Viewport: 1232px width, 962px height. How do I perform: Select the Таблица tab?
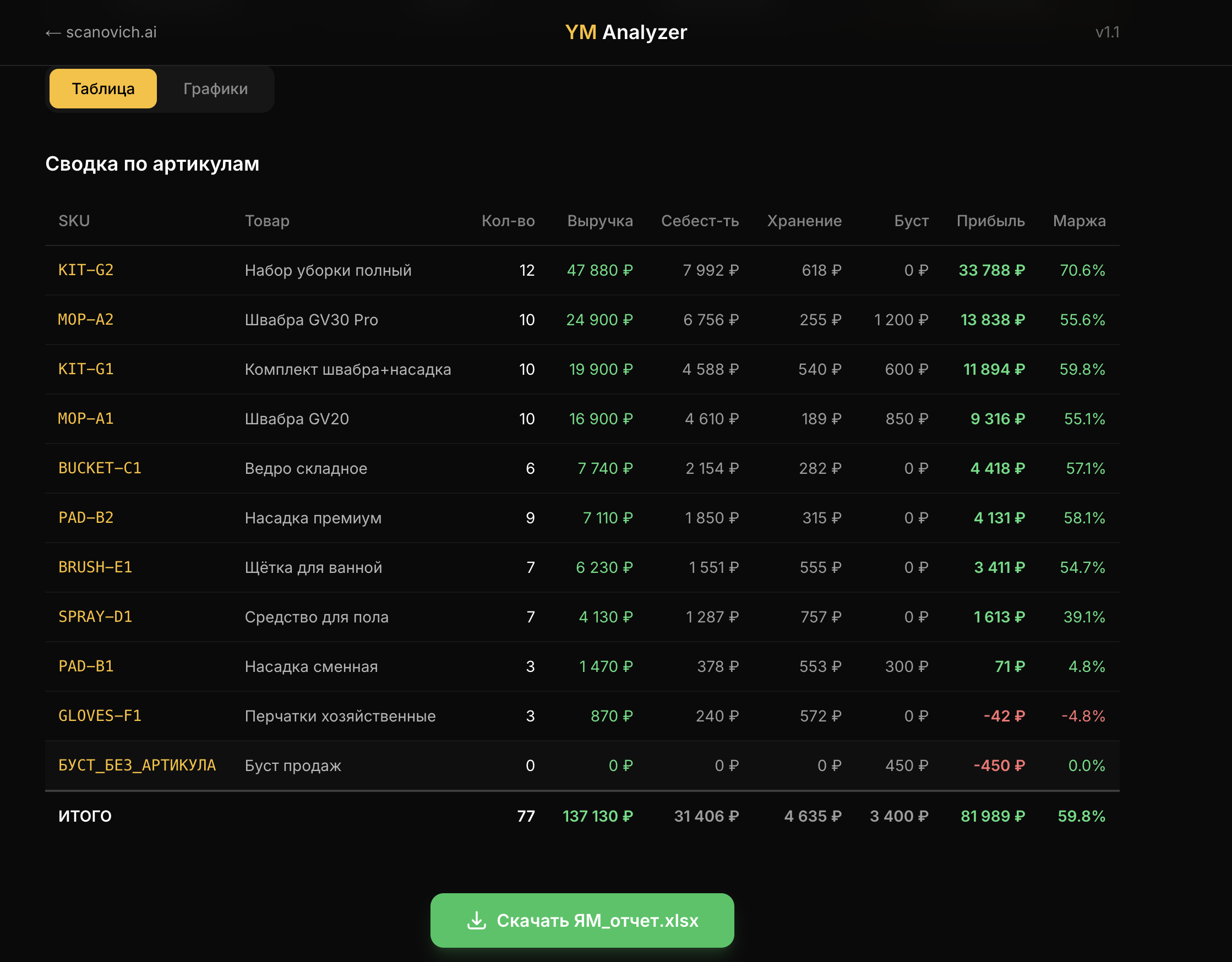point(103,89)
